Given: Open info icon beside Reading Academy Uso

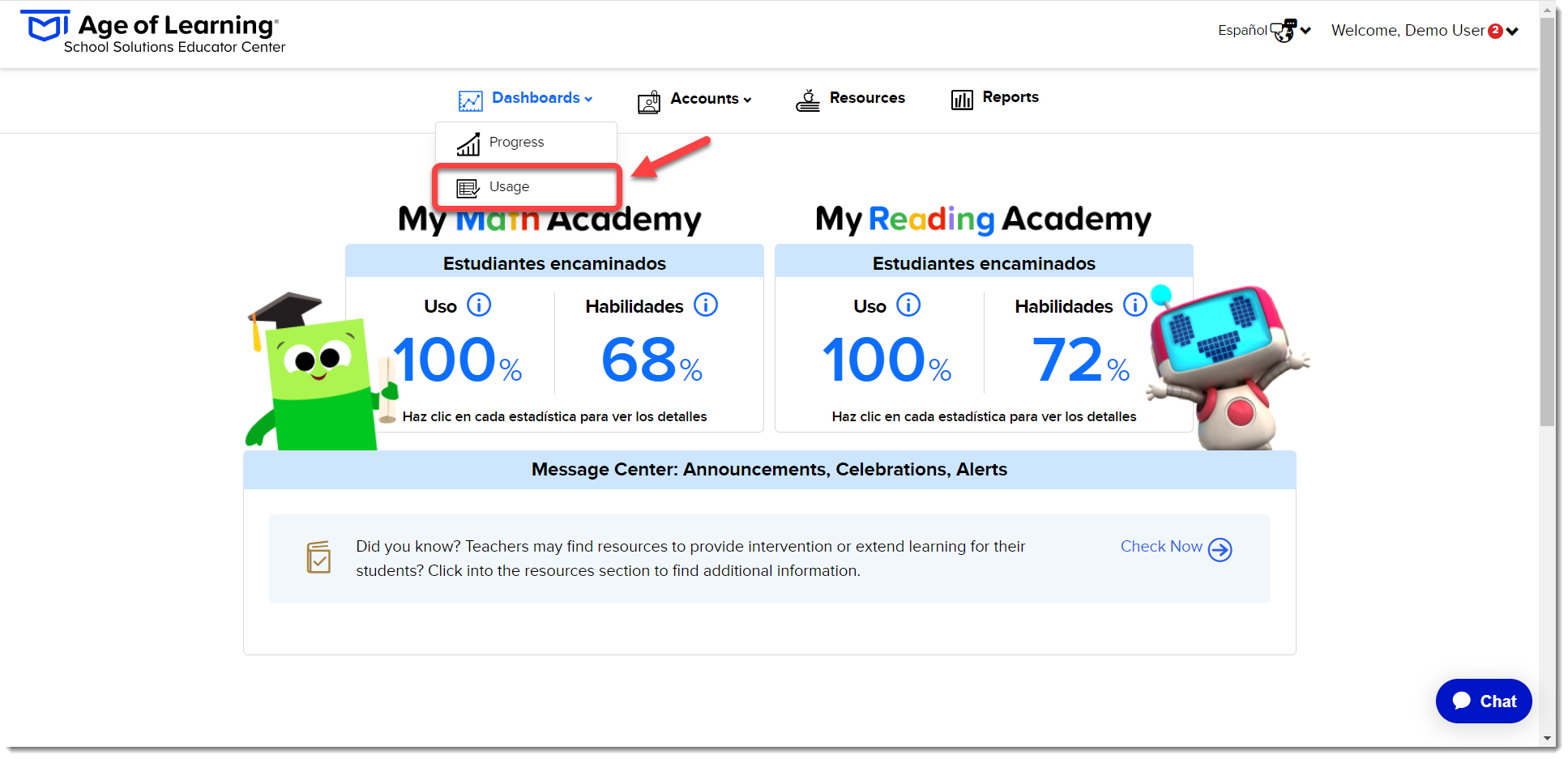Looking at the screenshot, I should [908, 305].
